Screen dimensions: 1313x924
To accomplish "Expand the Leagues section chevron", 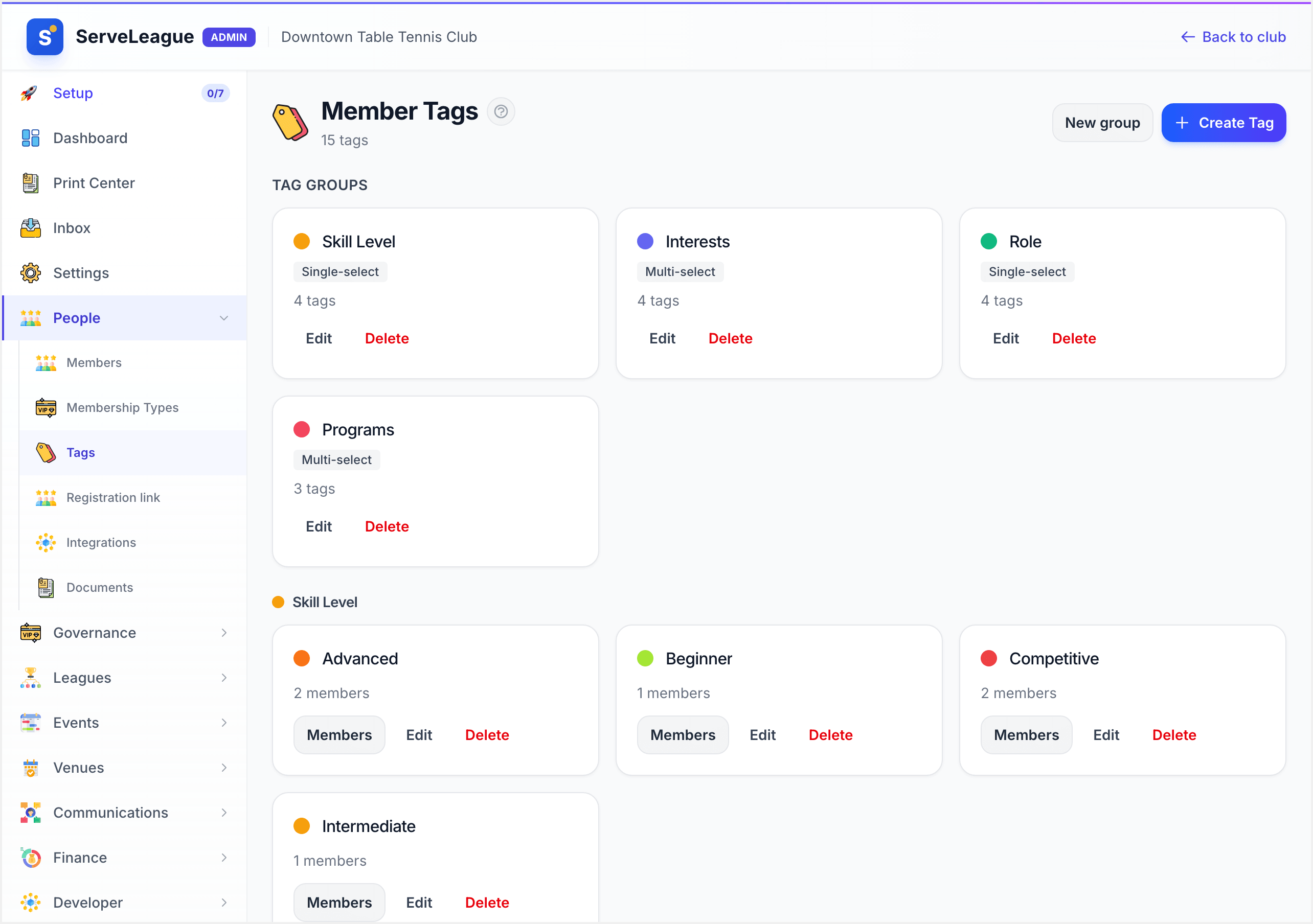I will point(224,678).
